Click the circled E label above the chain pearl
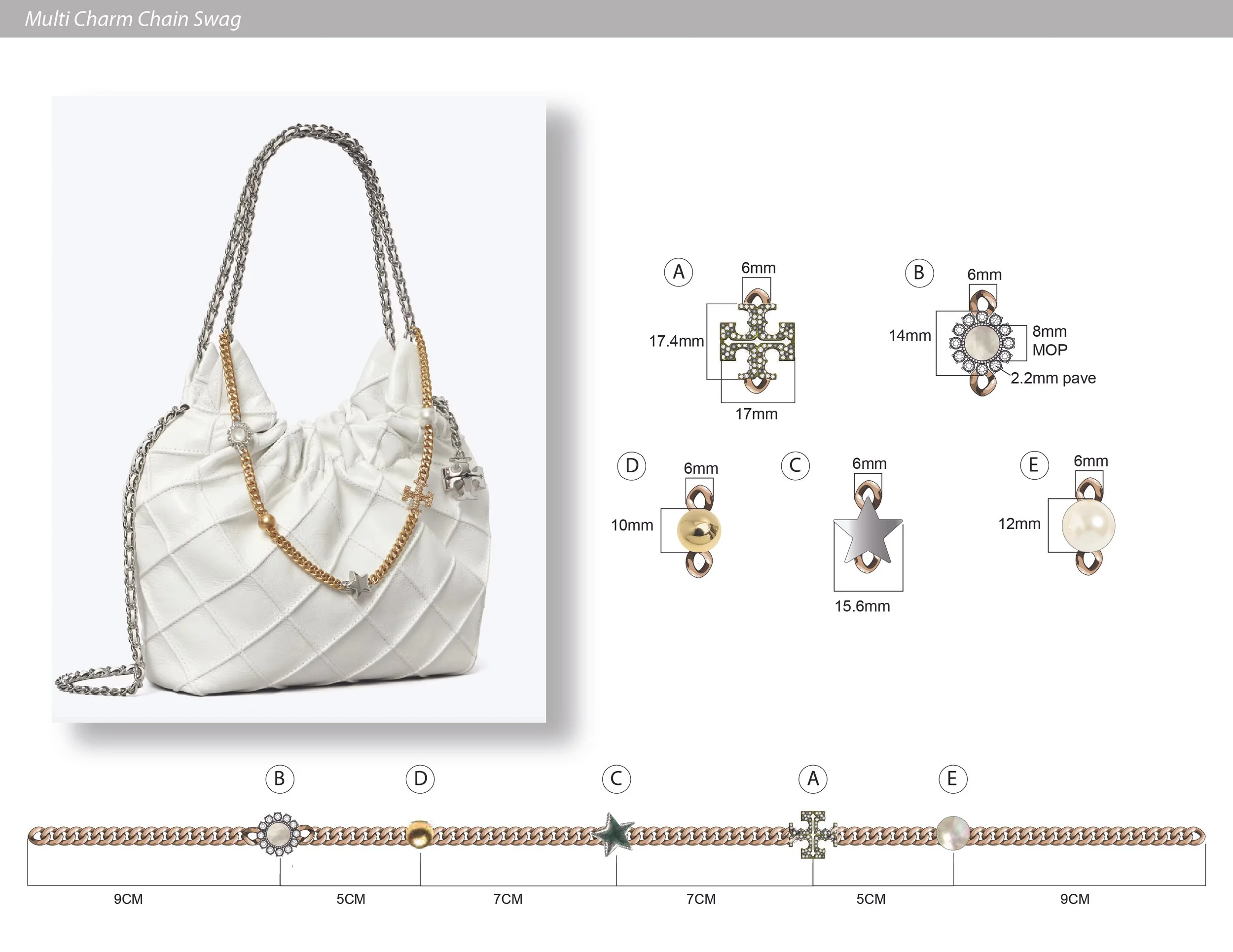Viewport: 1233px width, 952px height. coord(952,779)
